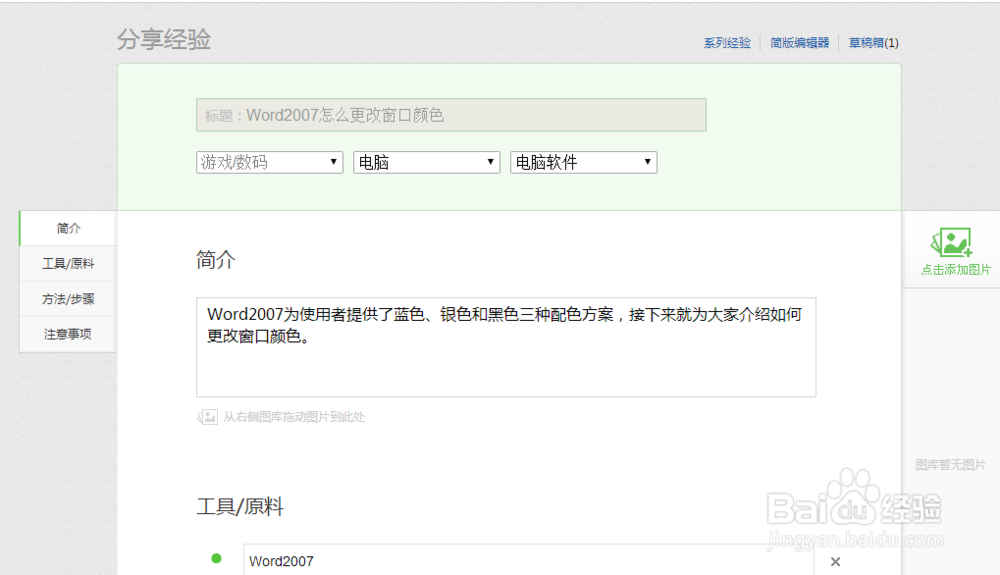Click the 分享经验 page heading

[164, 40]
